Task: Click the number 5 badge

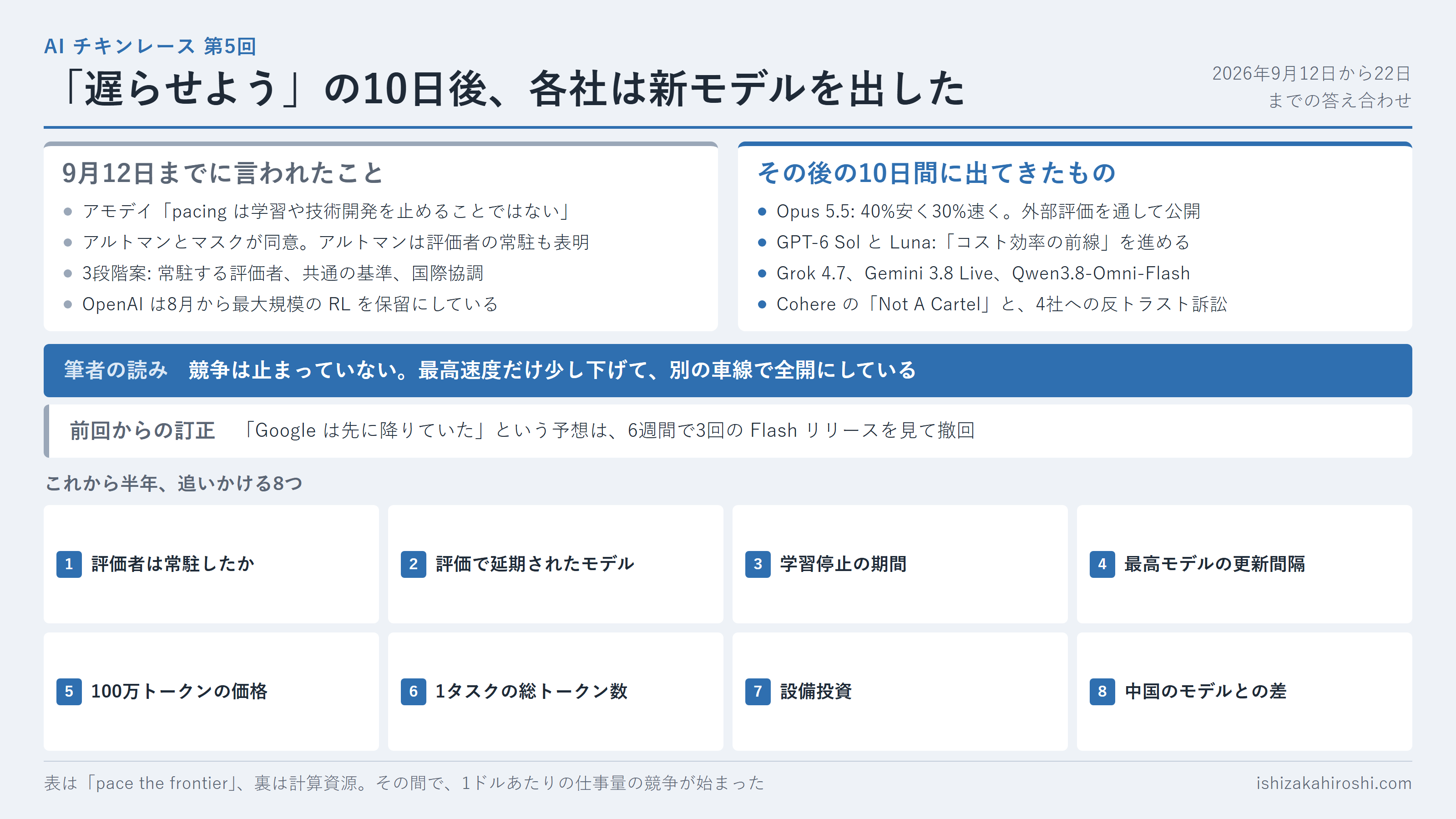Action: (69, 691)
